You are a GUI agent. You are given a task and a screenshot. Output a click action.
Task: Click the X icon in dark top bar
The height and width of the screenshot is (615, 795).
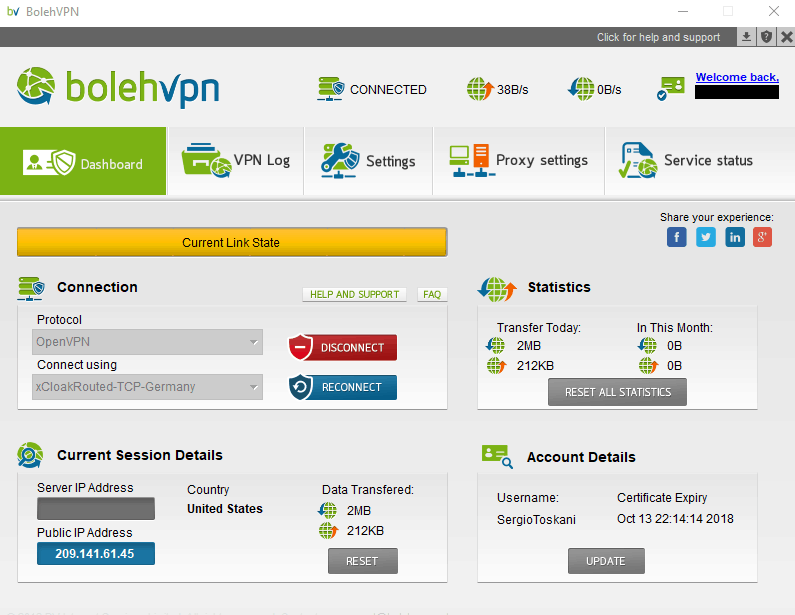(786, 37)
